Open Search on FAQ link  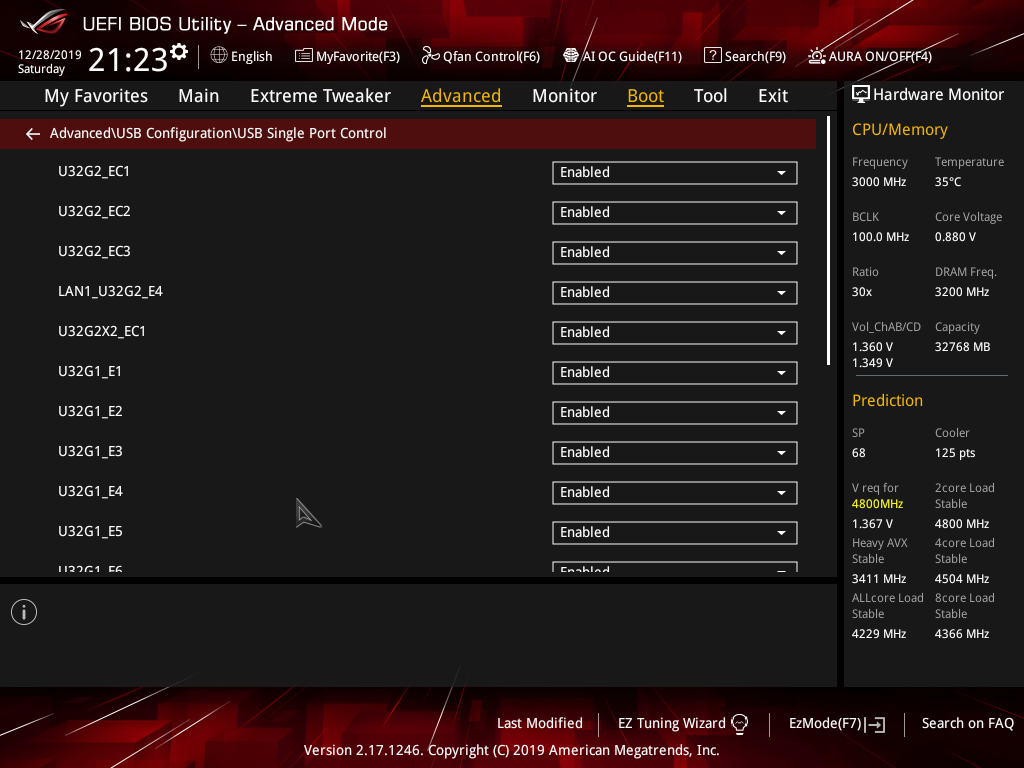(967, 723)
